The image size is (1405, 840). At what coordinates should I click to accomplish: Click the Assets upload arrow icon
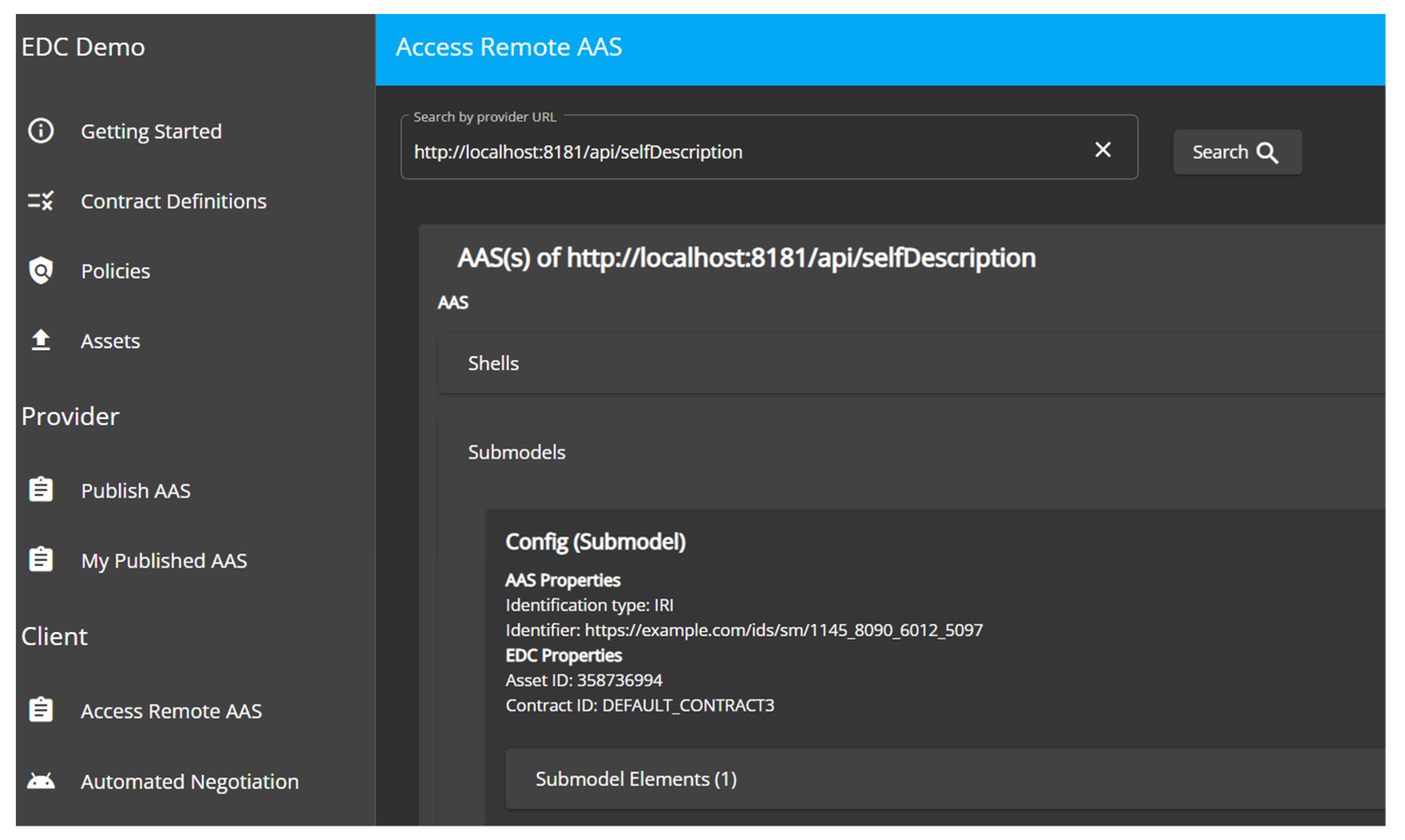click(41, 340)
